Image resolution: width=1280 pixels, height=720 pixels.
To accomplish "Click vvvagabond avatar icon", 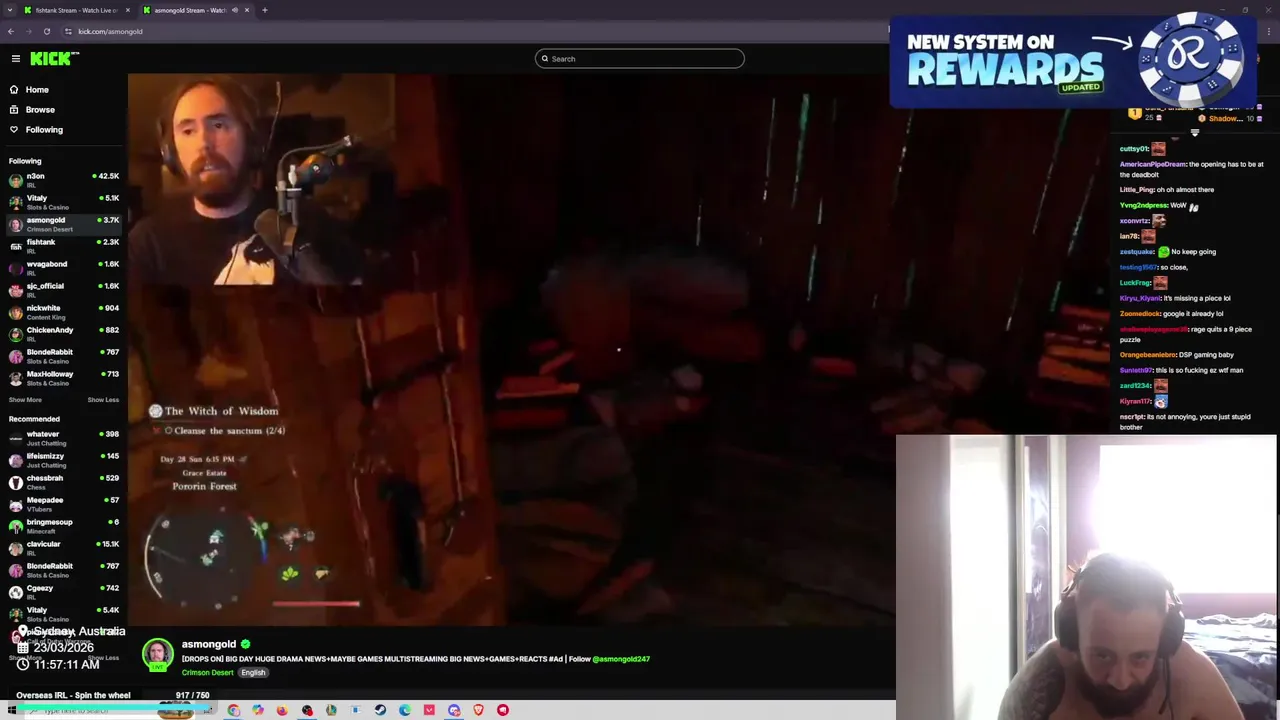I will tap(16, 269).
